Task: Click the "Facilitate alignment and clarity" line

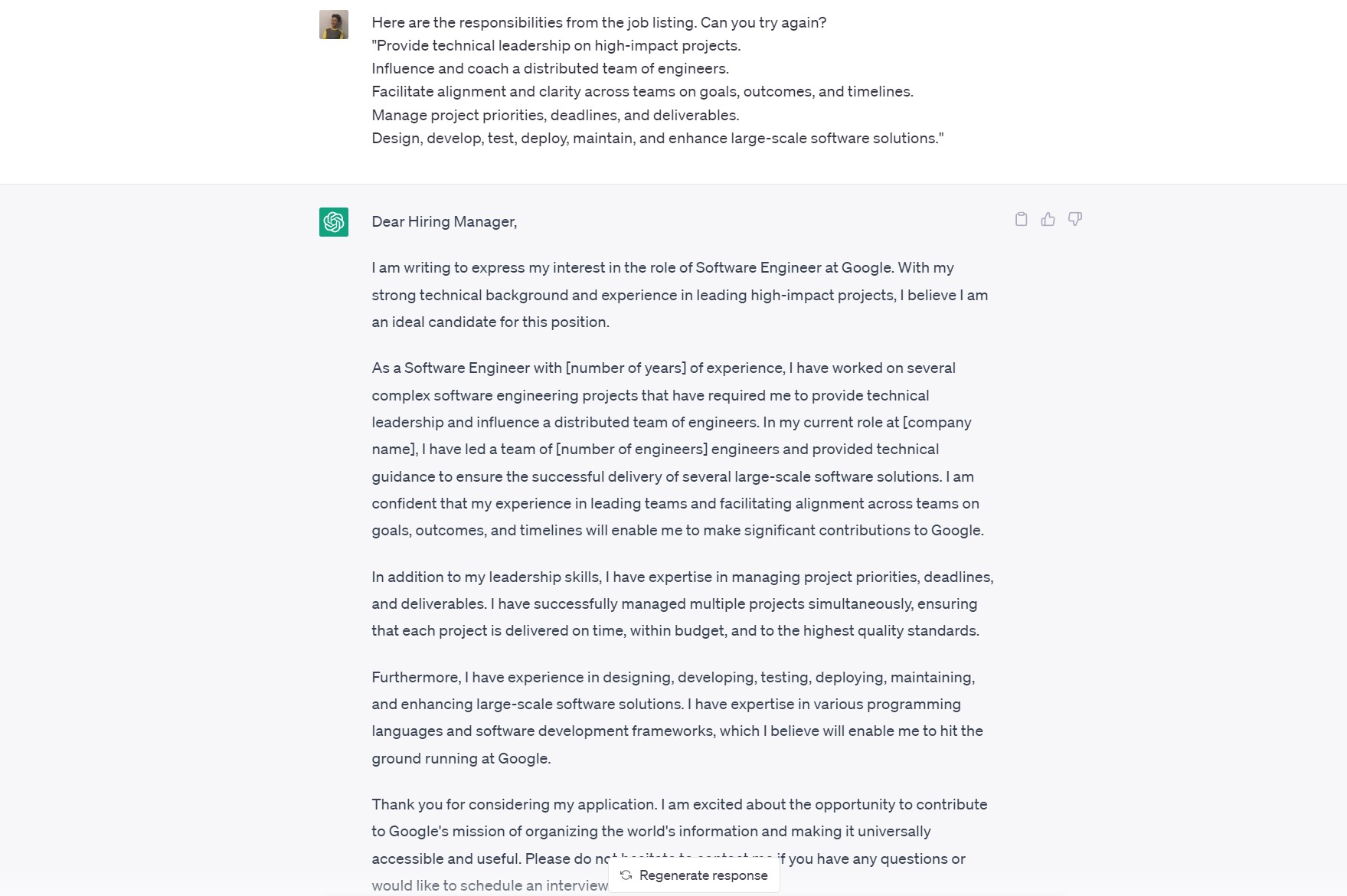Action: click(x=642, y=92)
